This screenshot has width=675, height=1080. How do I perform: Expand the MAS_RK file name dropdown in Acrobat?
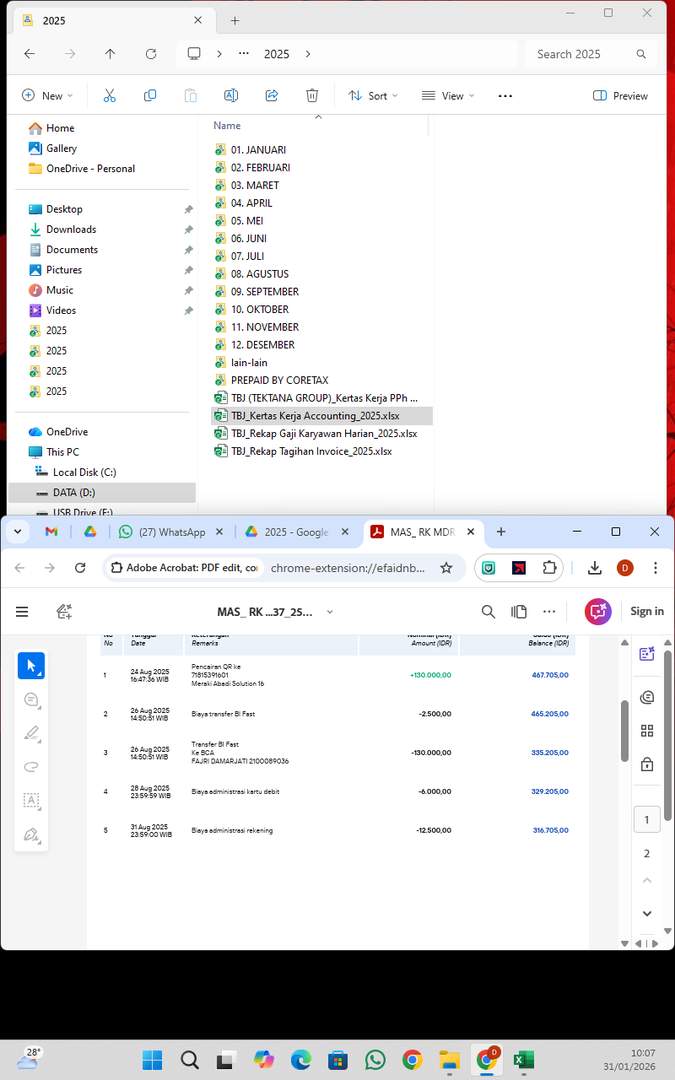(x=330, y=612)
